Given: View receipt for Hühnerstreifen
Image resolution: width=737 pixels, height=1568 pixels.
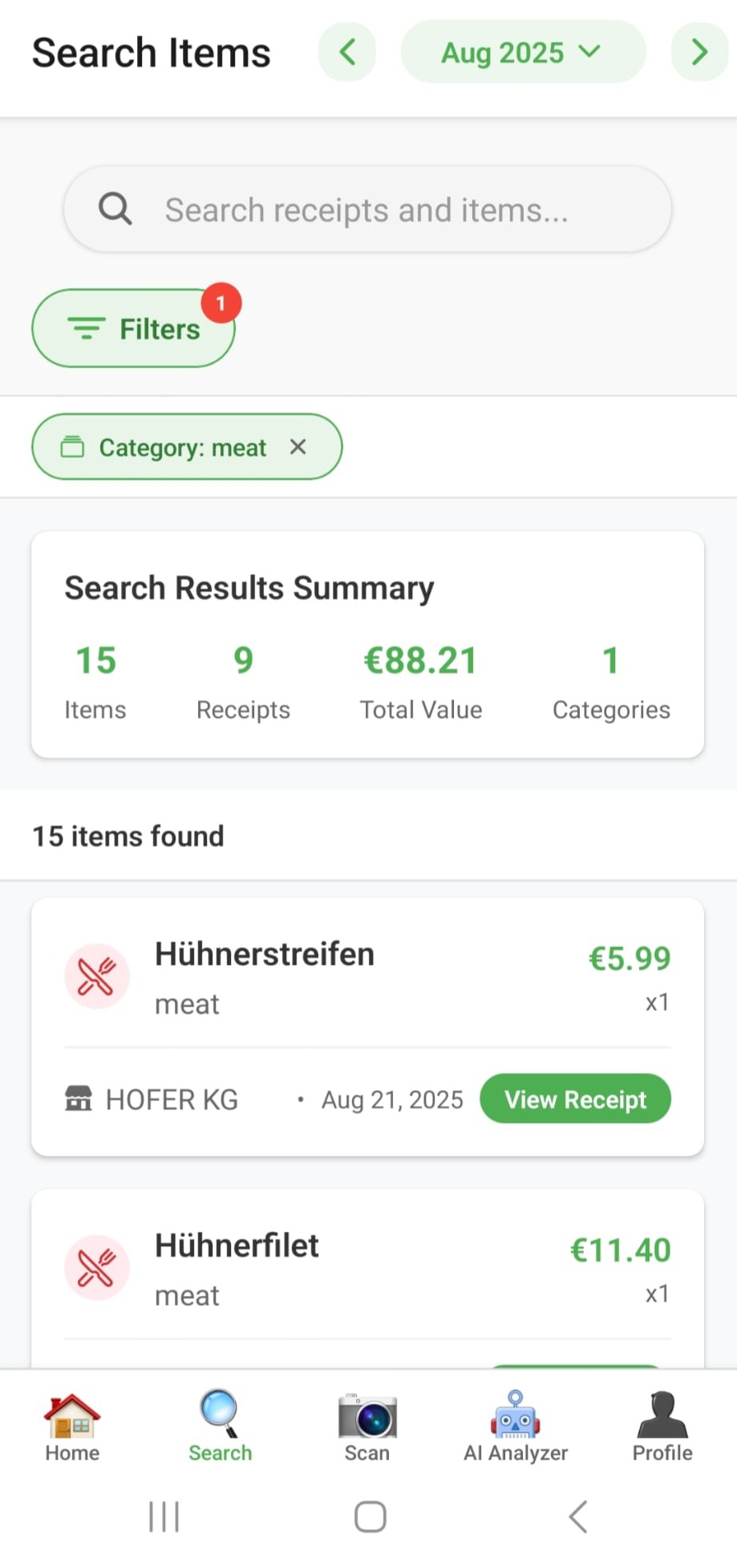Looking at the screenshot, I should [x=575, y=1099].
